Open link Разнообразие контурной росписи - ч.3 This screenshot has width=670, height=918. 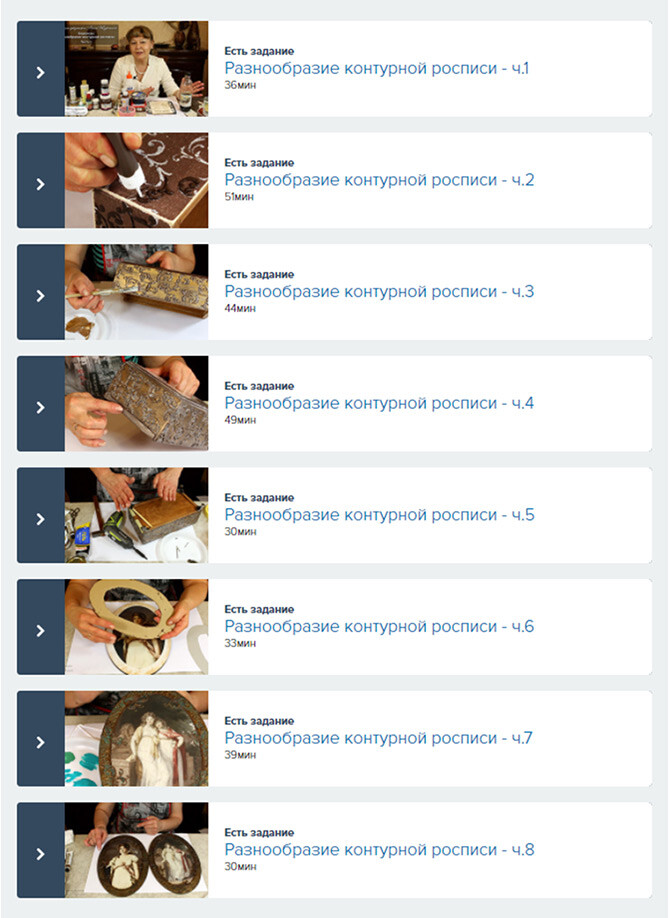coord(379,292)
